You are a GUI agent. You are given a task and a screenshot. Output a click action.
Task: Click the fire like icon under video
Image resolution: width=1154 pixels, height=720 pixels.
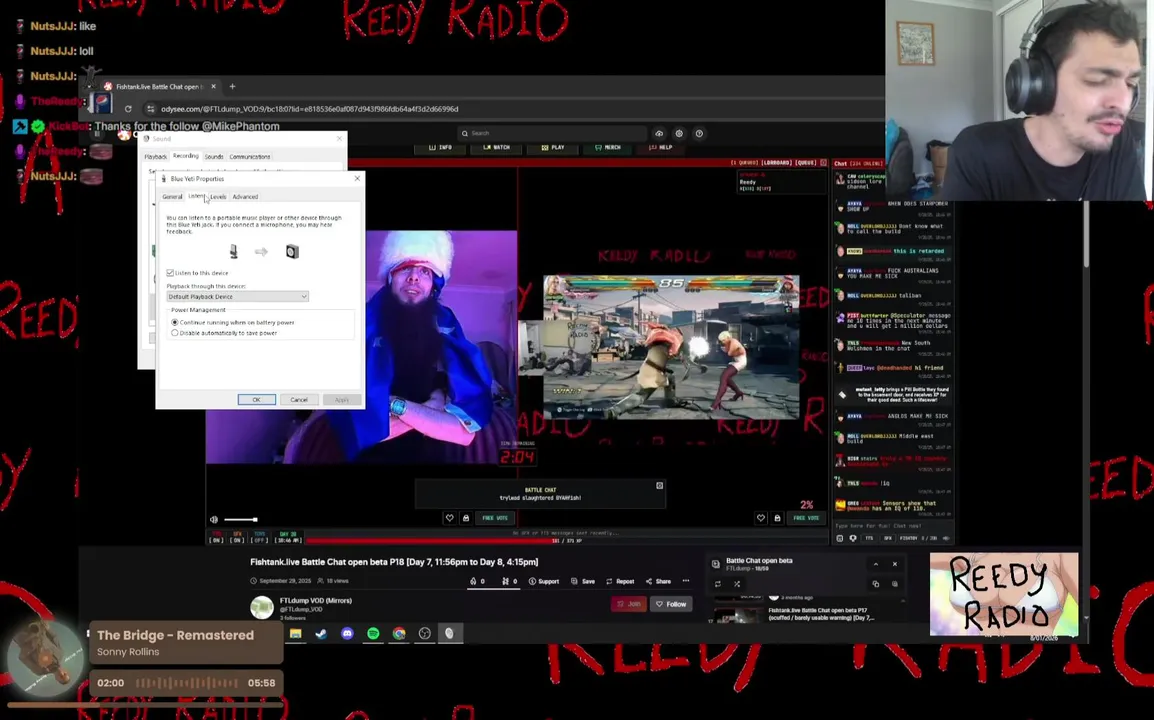coord(473,581)
